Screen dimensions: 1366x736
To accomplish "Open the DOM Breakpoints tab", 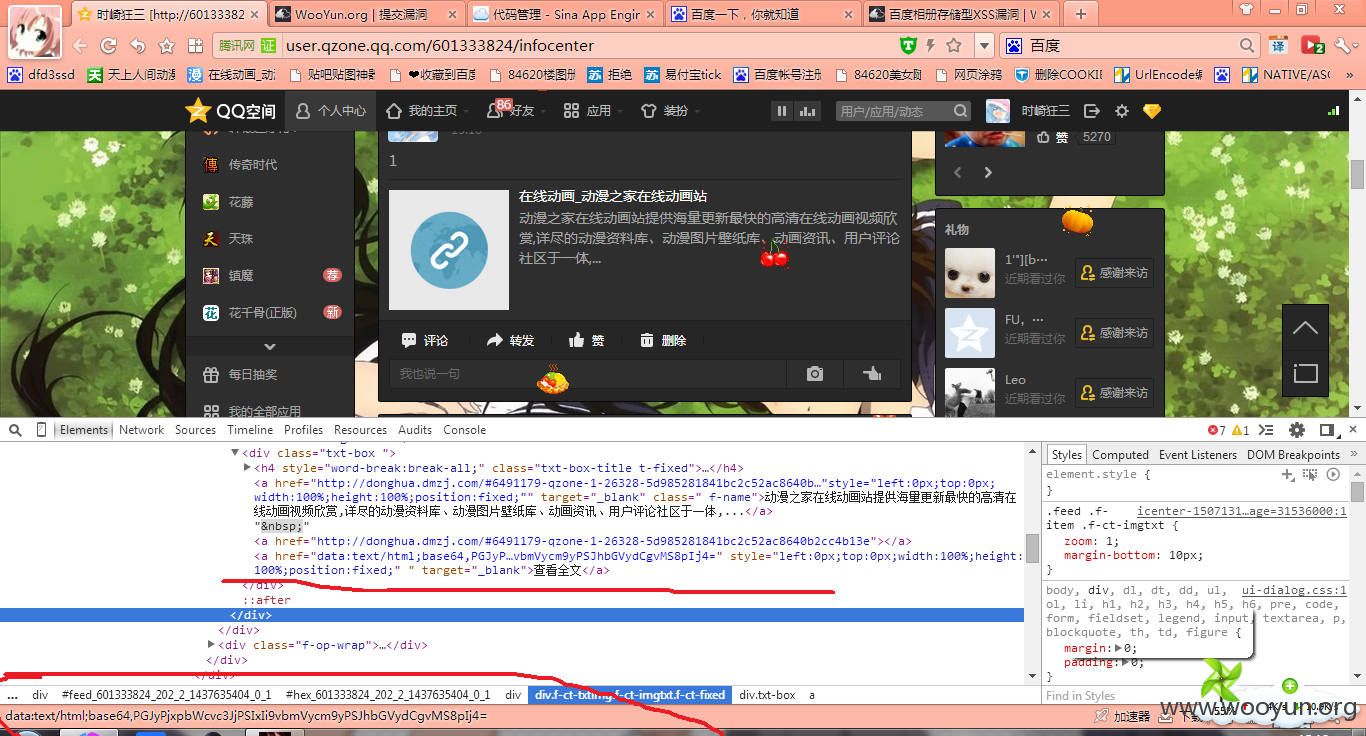I will coord(1293,455).
